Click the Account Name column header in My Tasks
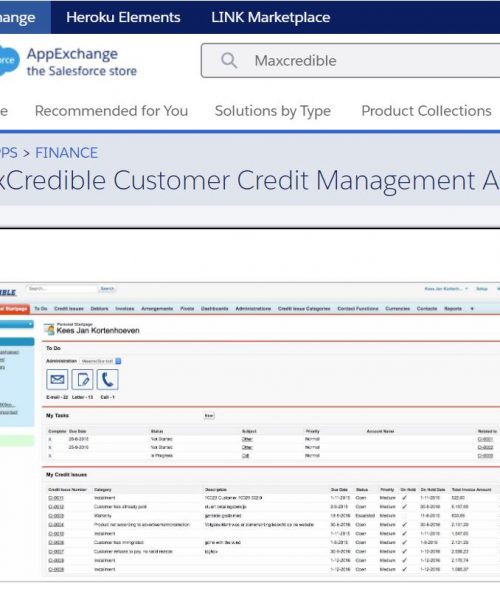The height and width of the screenshot is (600, 500). coord(380,431)
